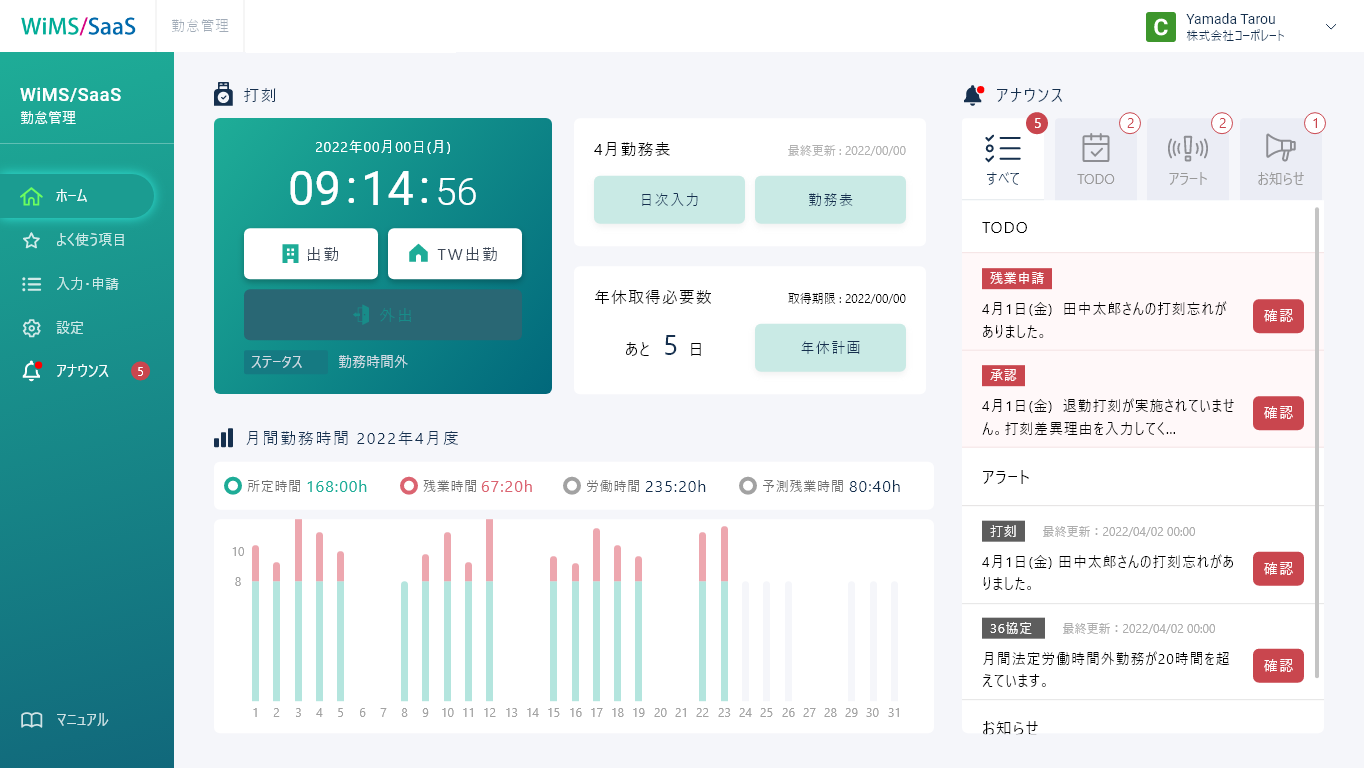Open 年休計画 from the leave panel
This screenshot has height=768, width=1364.
pos(830,348)
